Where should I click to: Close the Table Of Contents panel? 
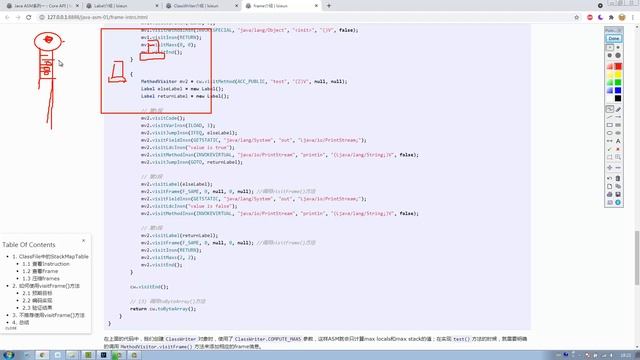pyautogui.click(x=84, y=240)
